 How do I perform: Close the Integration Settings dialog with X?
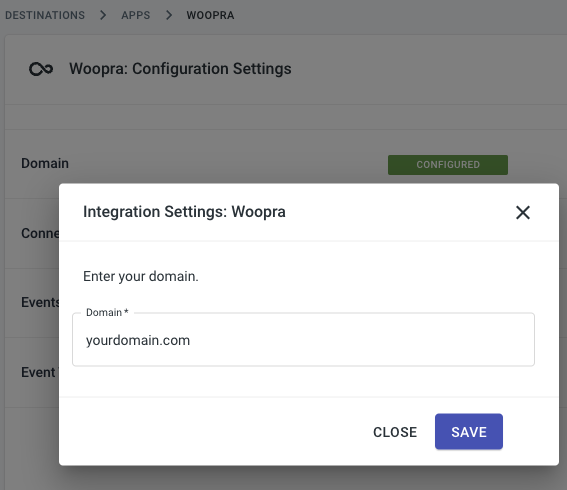coord(523,212)
